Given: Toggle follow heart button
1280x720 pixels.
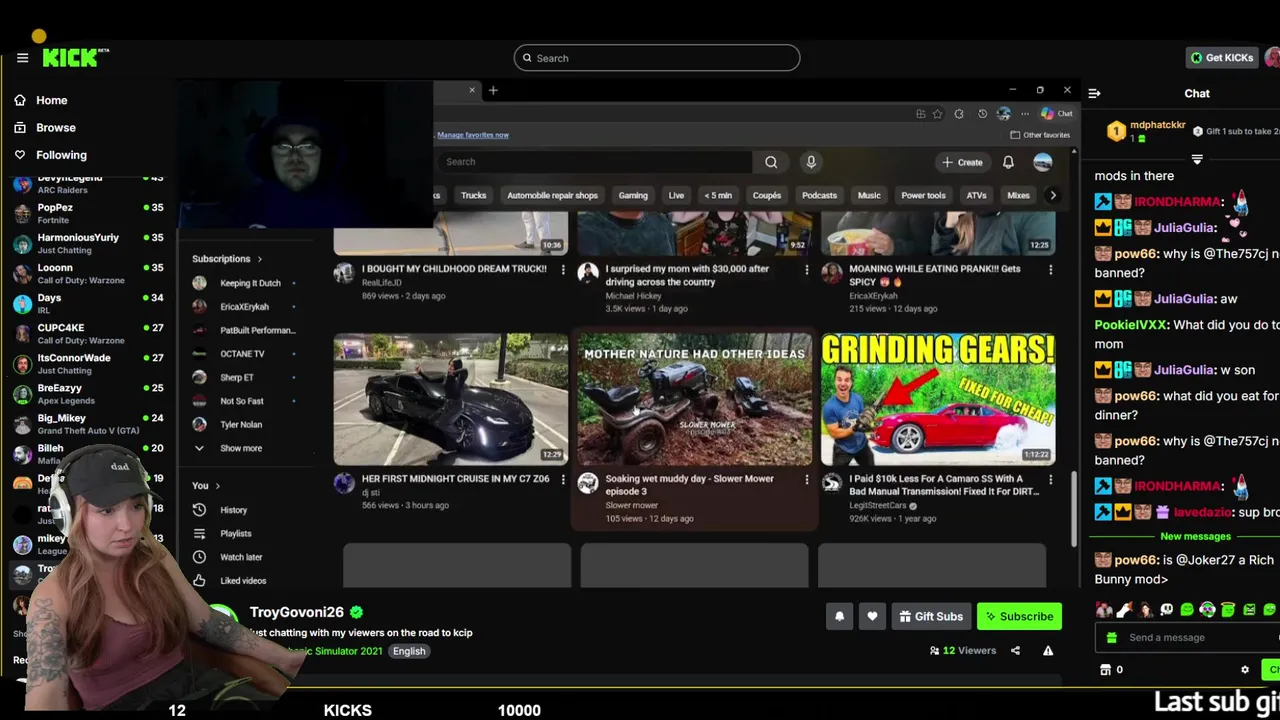Looking at the screenshot, I should [x=872, y=616].
